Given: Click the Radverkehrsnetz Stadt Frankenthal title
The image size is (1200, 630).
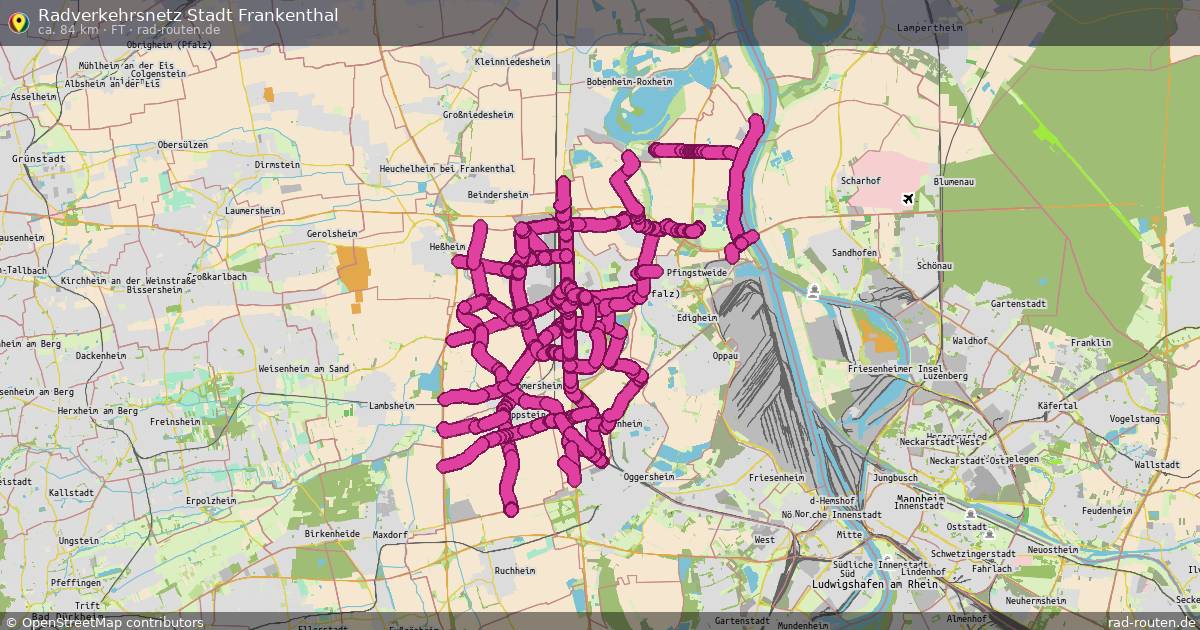Looking at the screenshot, I should (x=190, y=14).
